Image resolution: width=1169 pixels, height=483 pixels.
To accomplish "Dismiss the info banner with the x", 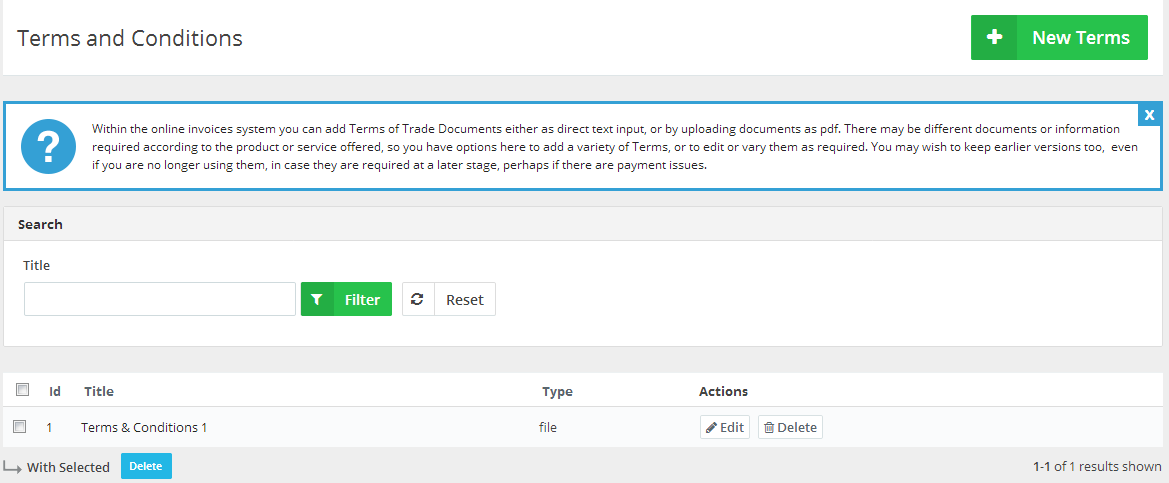I will (x=1150, y=115).
